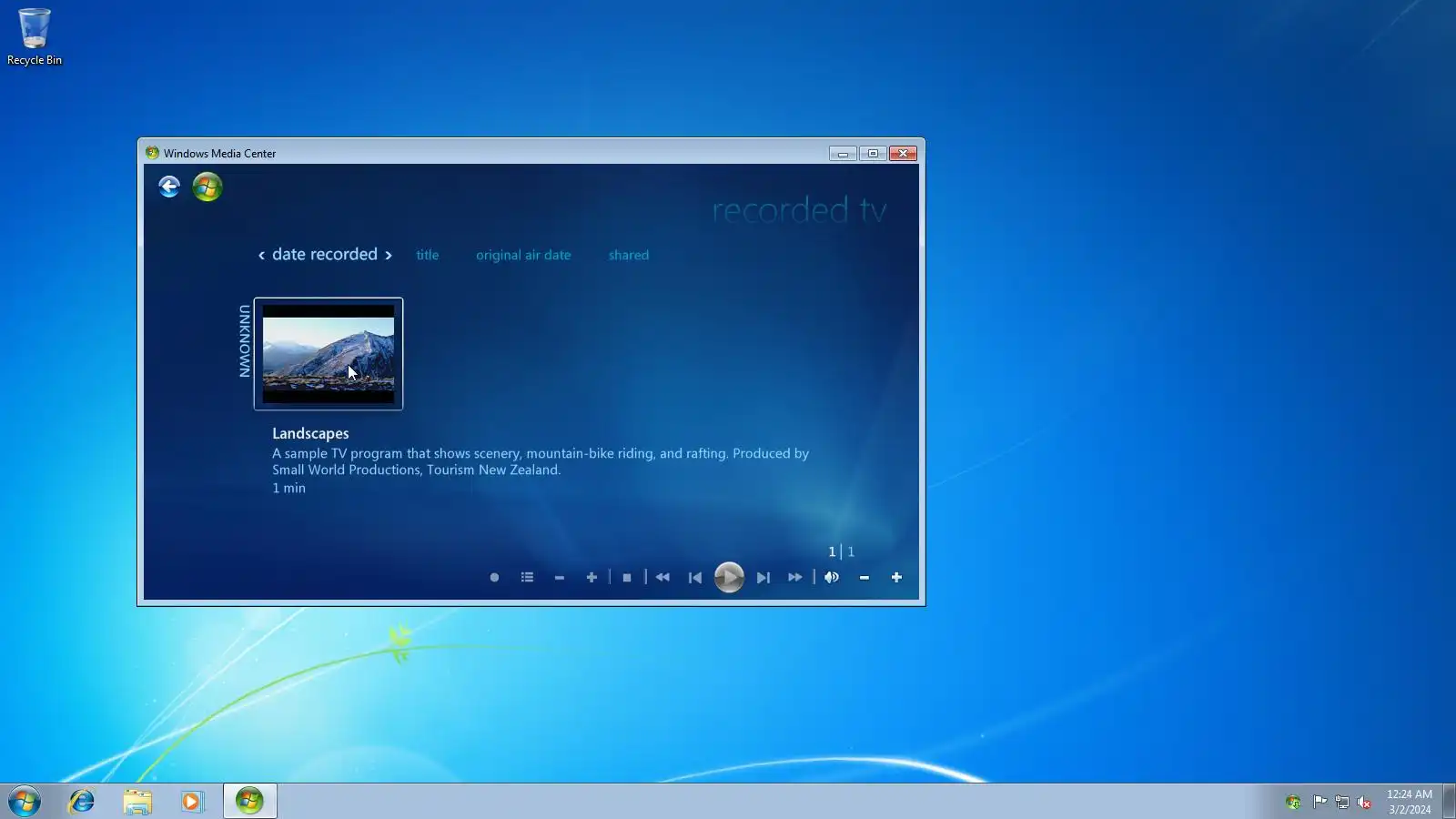Select the date recorded sort tab
The image size is (1456, 819).
[x=325, y=255]
